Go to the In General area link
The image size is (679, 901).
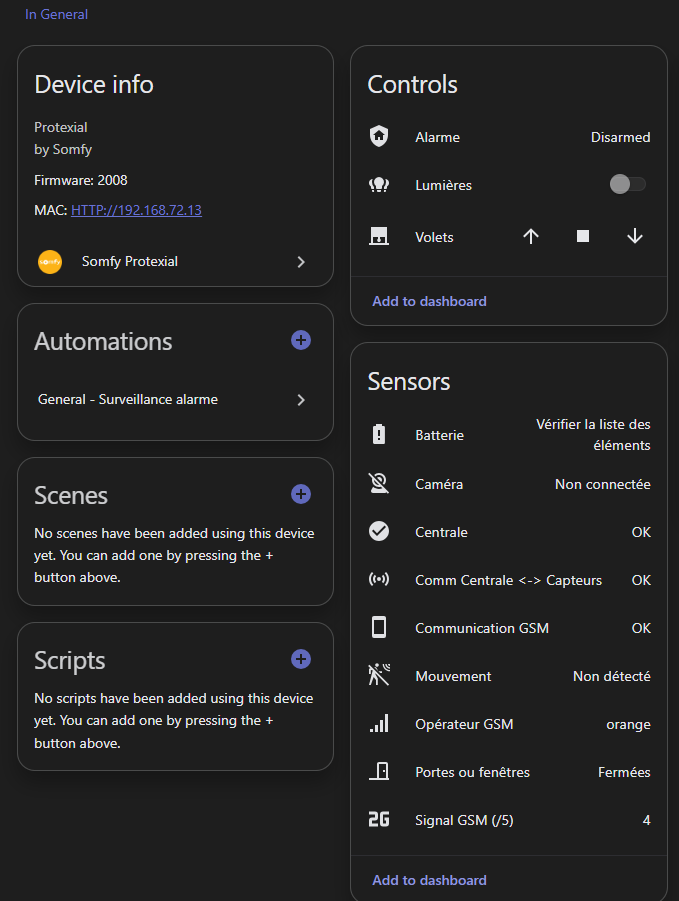[56, 15]
